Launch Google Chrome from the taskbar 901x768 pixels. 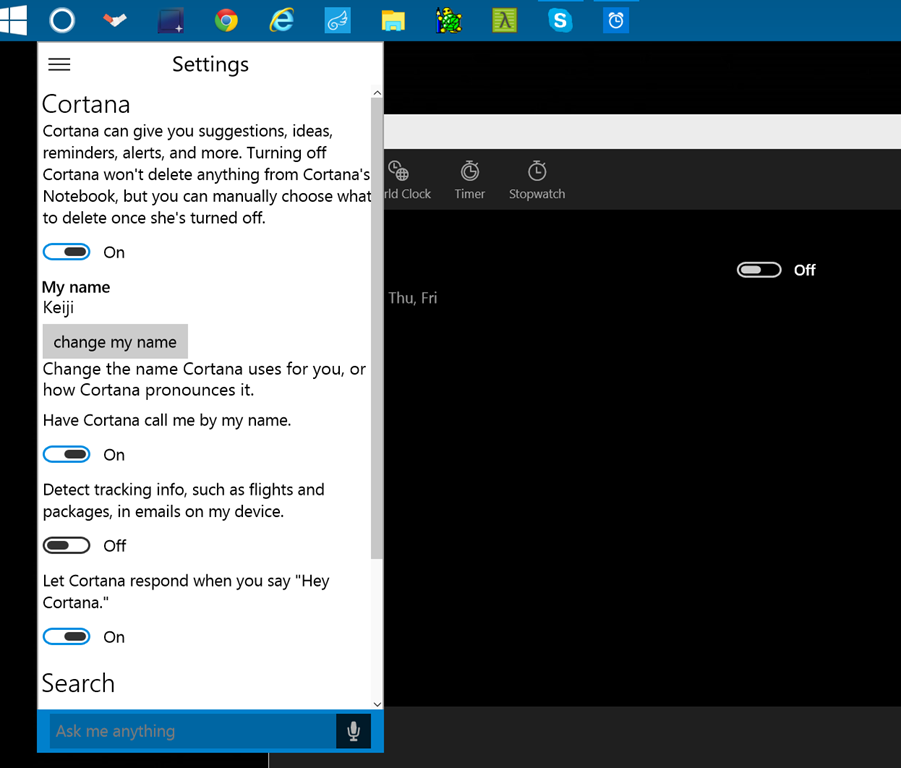[x=226, y=20]
